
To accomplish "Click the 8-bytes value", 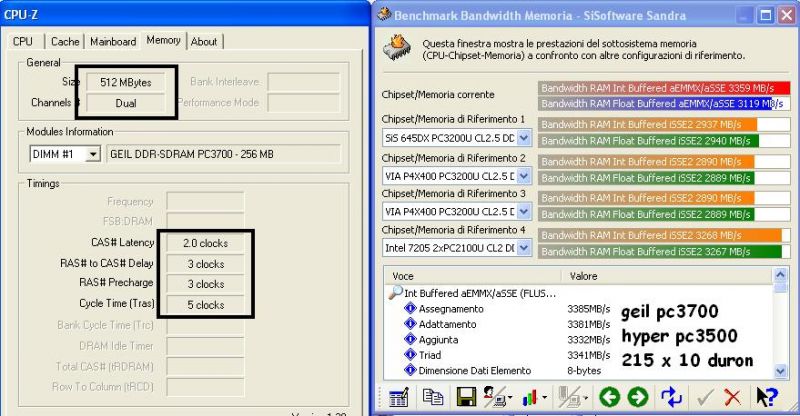I will (x=584, y=371).
